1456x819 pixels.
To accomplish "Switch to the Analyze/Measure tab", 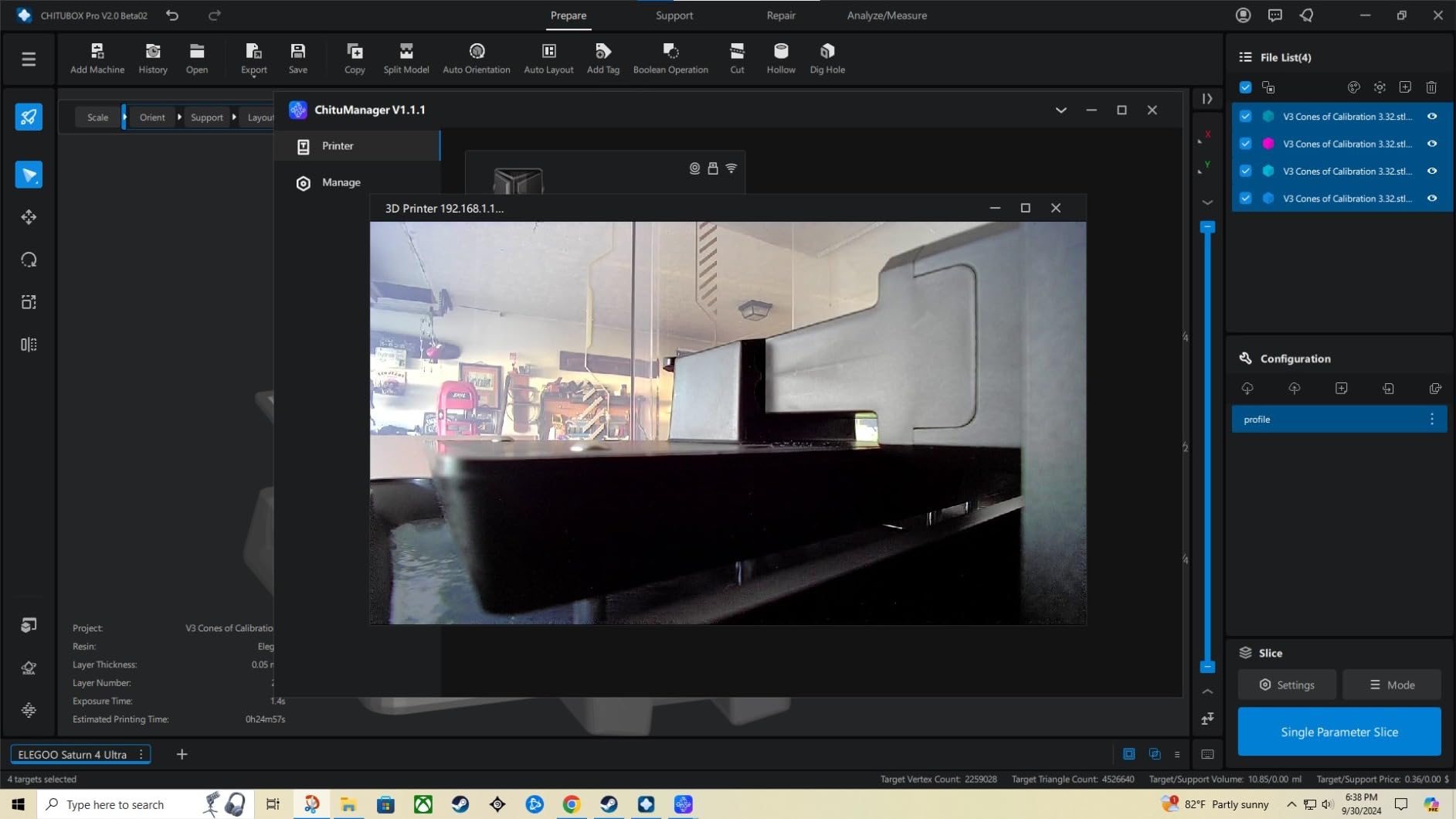I will [x=887, y=15].
